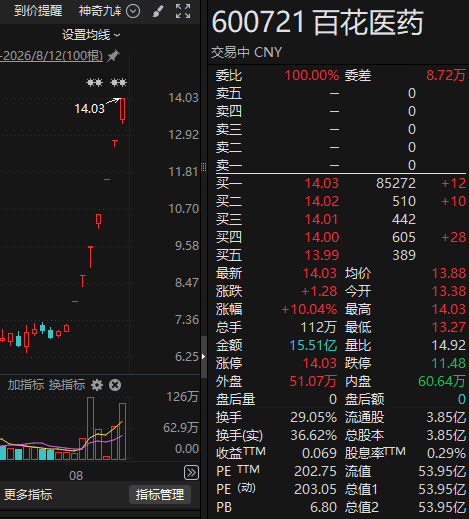Screen dimensions: 469x519
Task: Click the panel divider grip handle
Action: [x=204, y=167]
